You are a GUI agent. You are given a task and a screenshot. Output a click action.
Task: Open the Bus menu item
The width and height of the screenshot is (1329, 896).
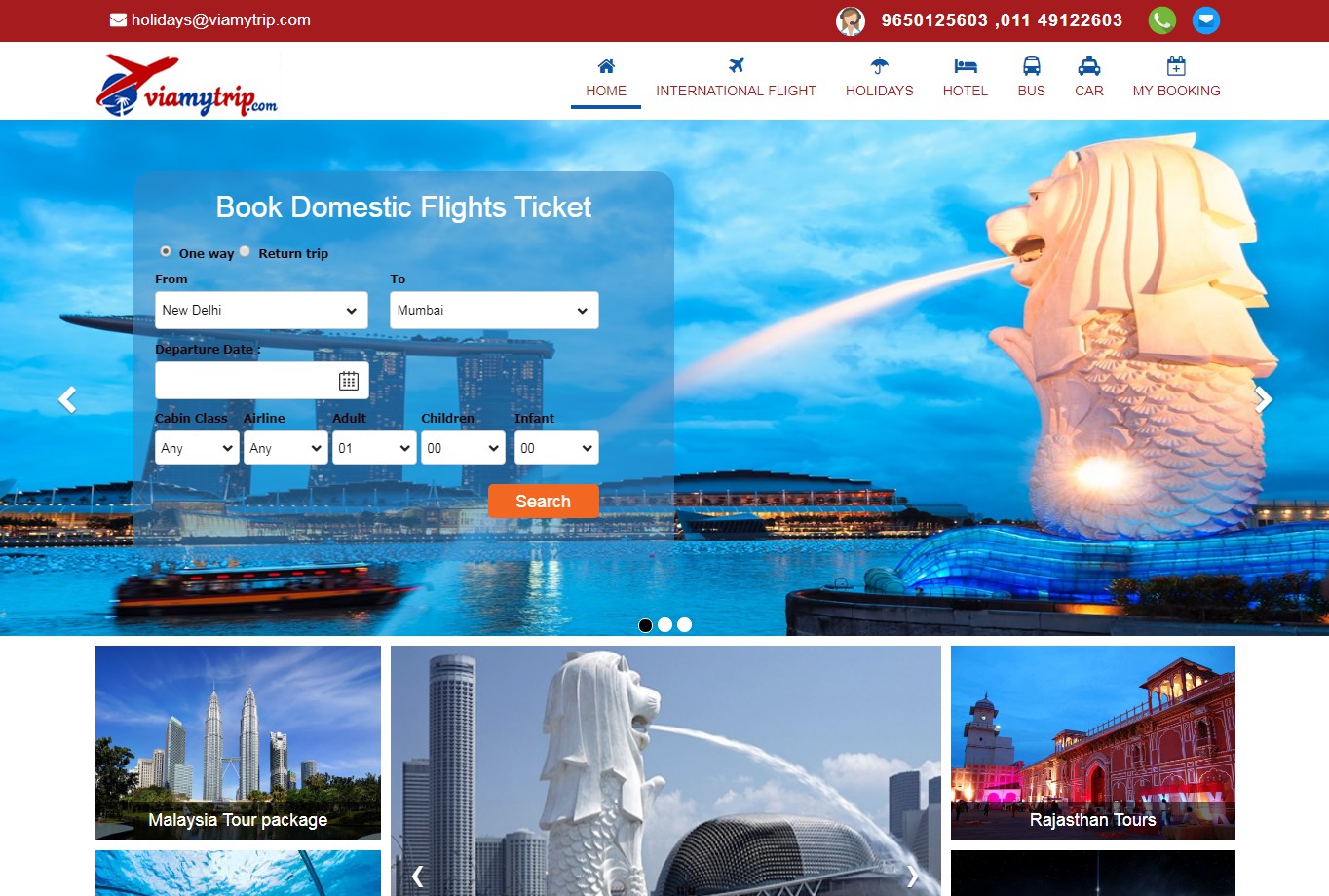1031,78
